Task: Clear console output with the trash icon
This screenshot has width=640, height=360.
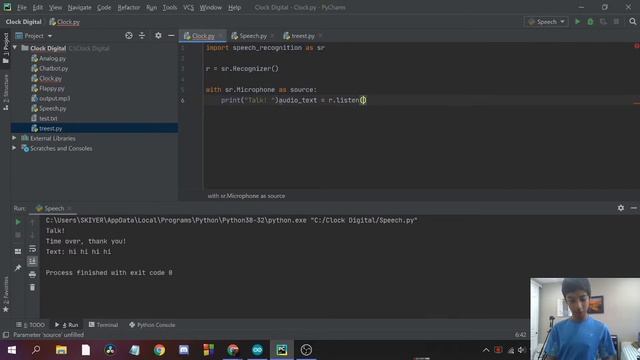Action: tap(32, 287)
